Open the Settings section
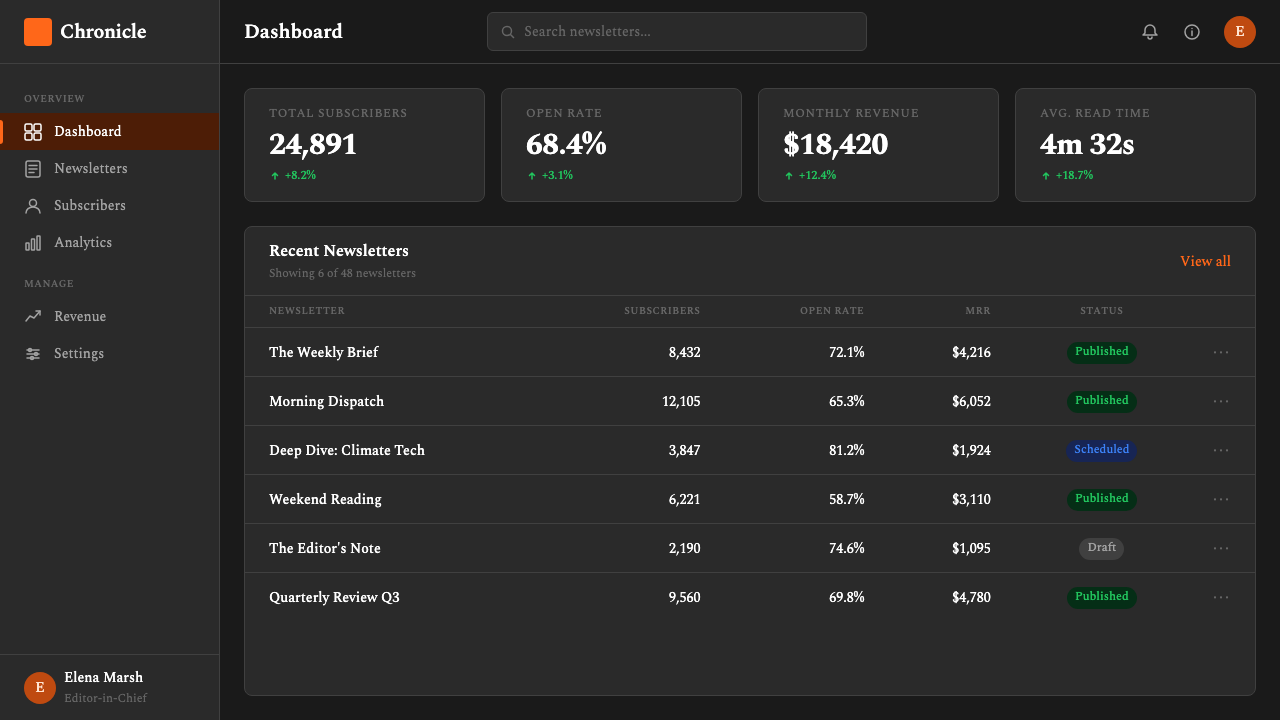 click(110, 354)
